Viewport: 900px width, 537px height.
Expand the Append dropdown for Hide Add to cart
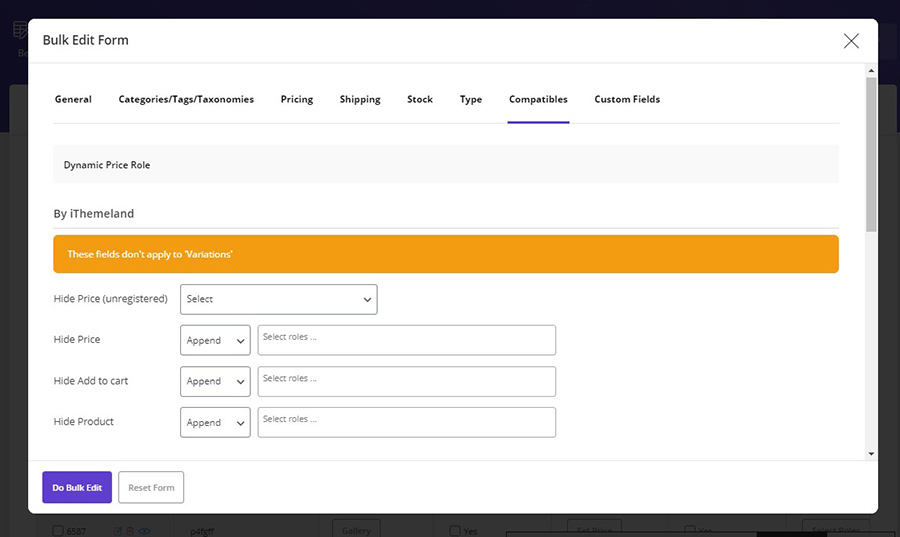(215, 382)
